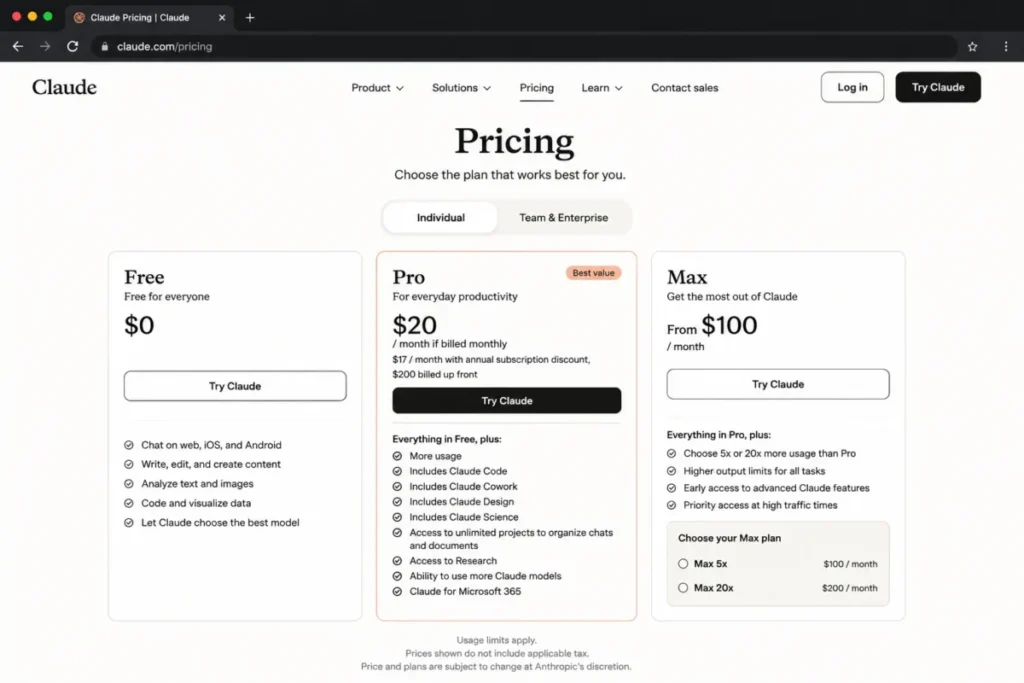Click Try Claude in the Free plan card
The image size is (1024, 683).
pos(235,386)
